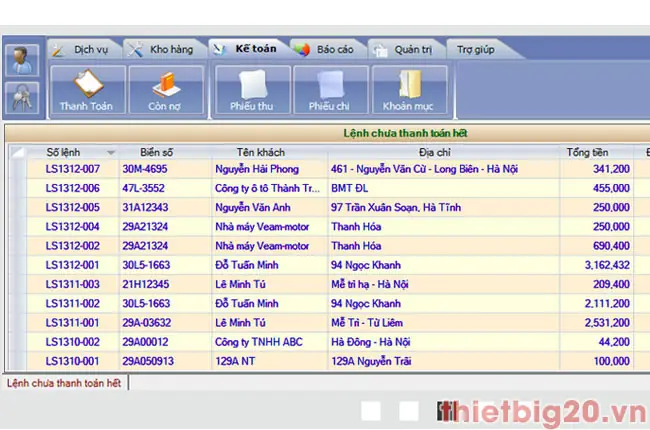Viewport: 650px width, 430px height.
Task: Open the Thanh Toán payment tool
Action: pos(88,91)
